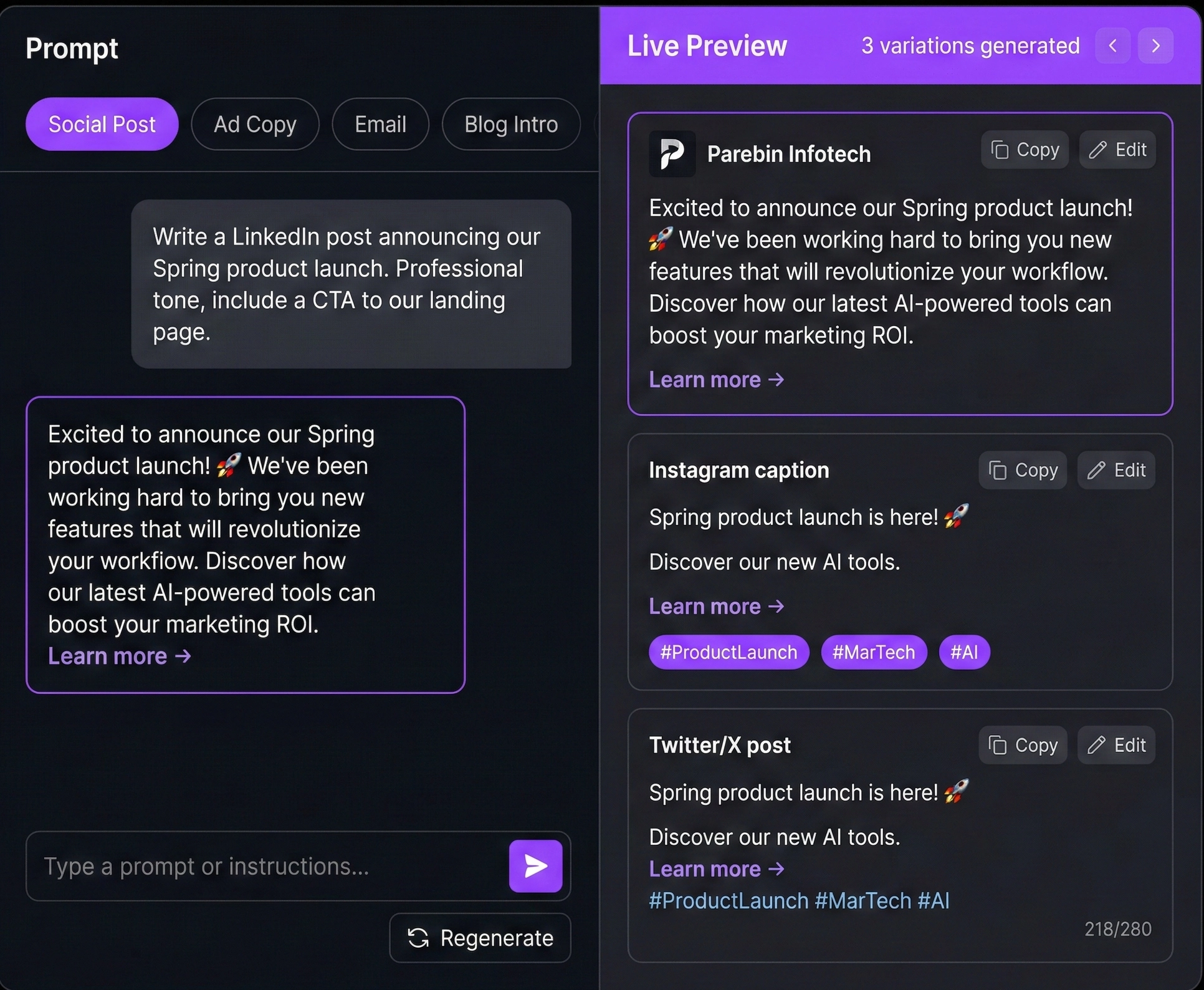Viewport: 1204px width, 990px height.
Task: Go to next variation with right chevron
Action: coord(1156,46)
